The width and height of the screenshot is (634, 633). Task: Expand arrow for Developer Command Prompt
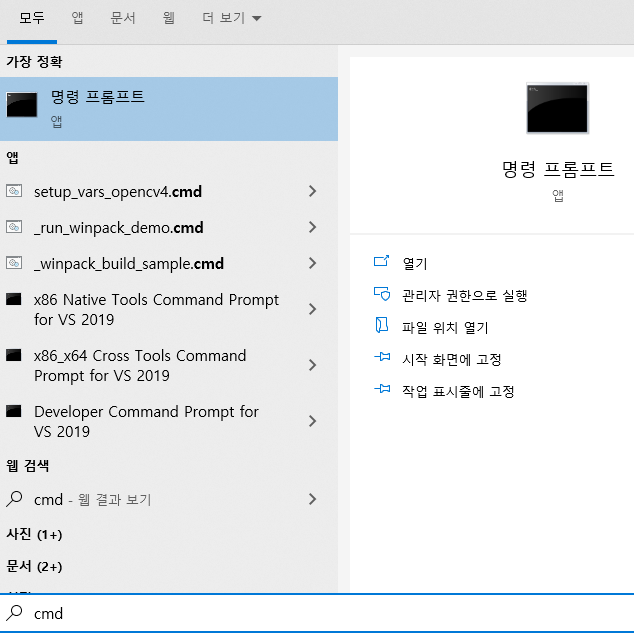coord(312,421)
